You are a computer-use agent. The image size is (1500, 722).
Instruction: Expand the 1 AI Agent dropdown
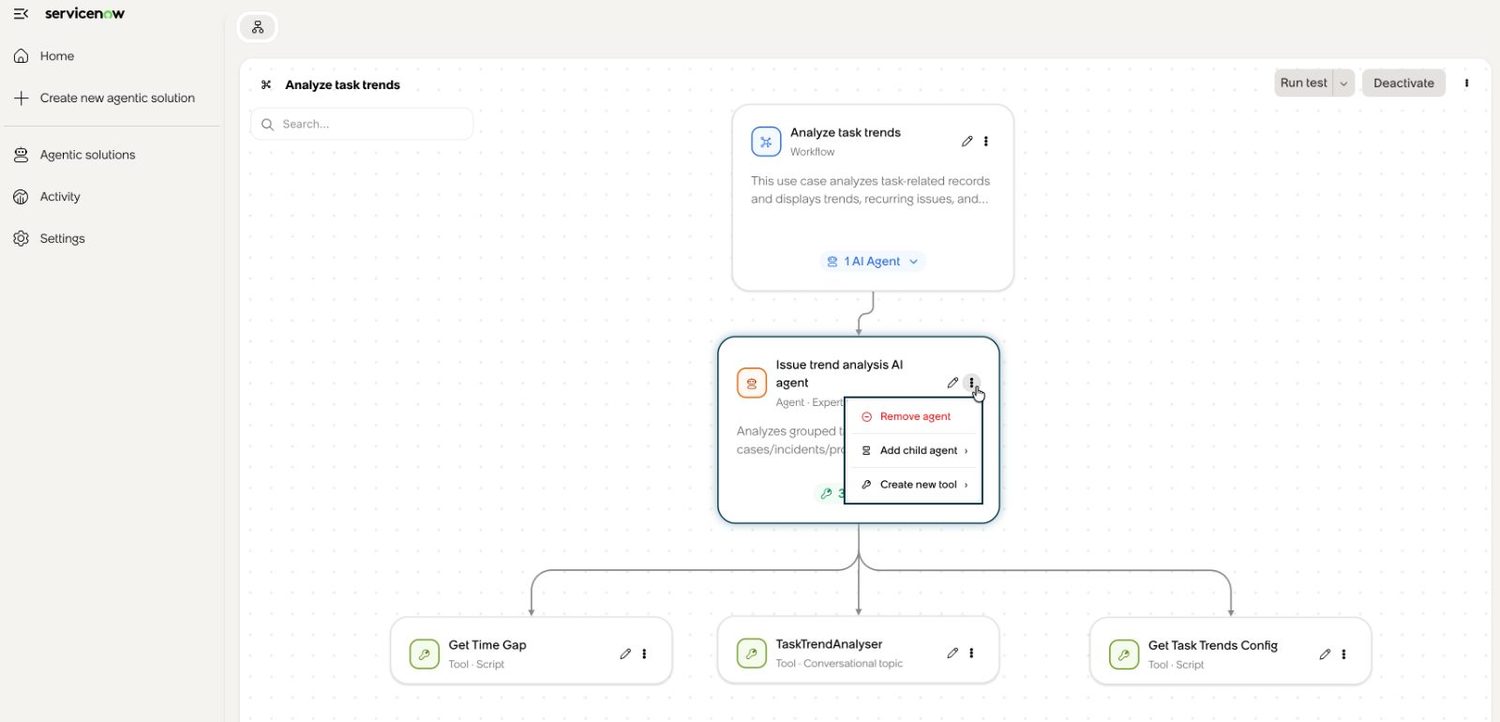click(x=873, y=262)
